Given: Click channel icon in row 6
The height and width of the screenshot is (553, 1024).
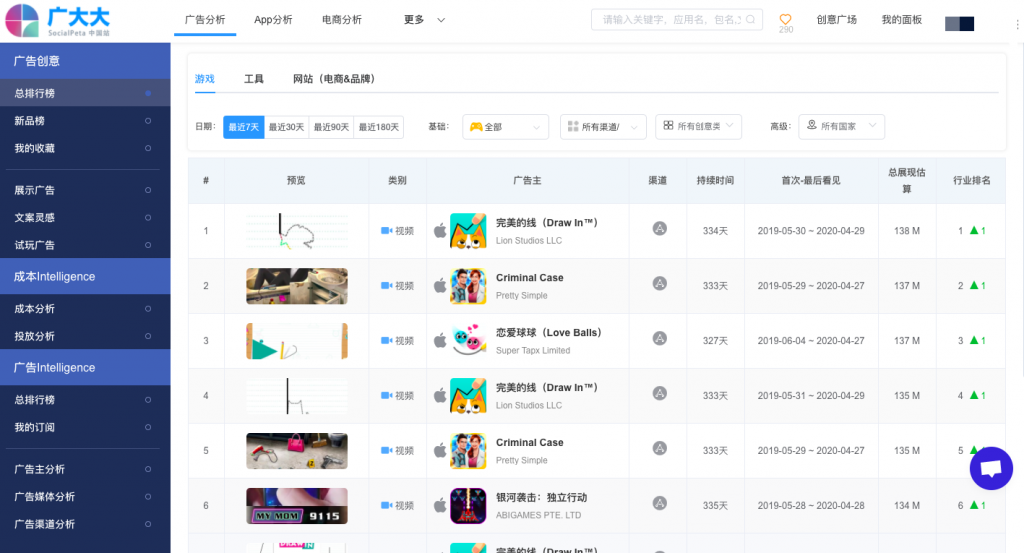Looking at the screenshot, I should pos(660,503).
